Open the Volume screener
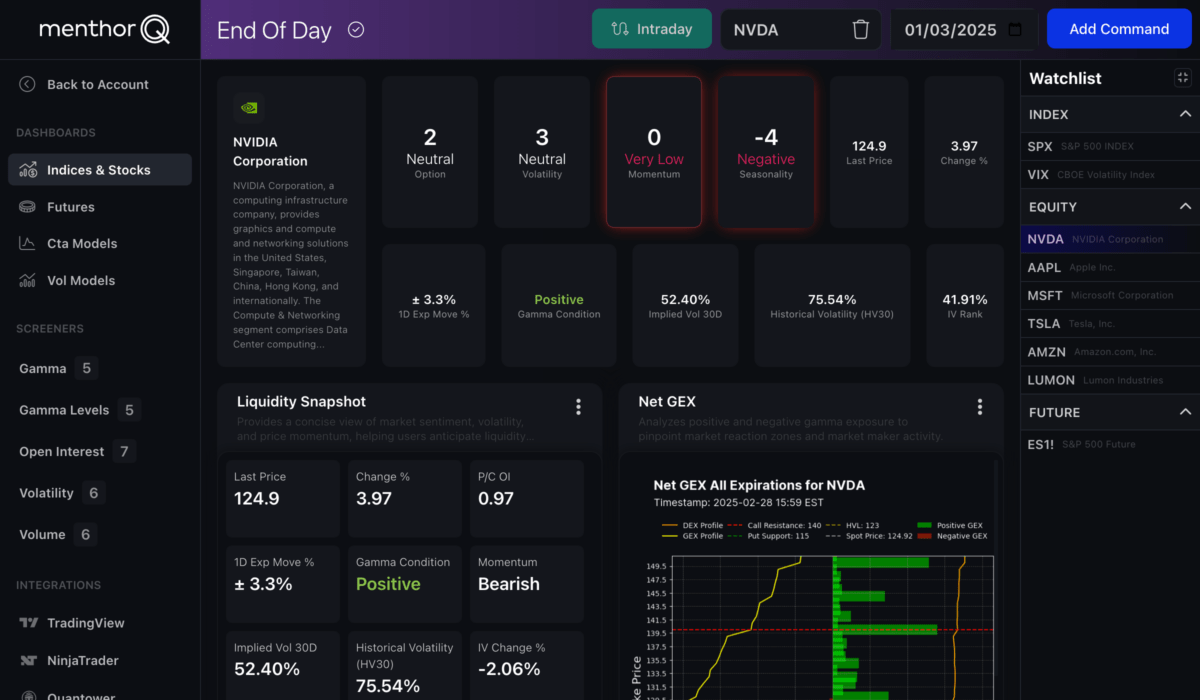 pos(57,535)
